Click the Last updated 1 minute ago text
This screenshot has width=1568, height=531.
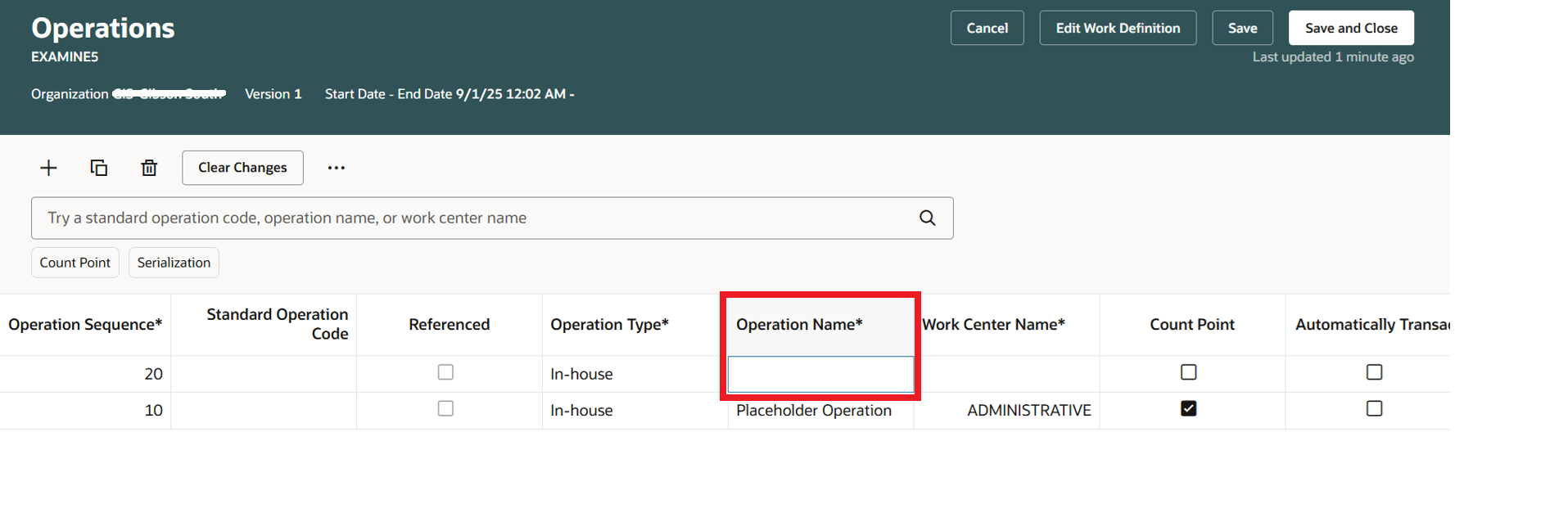click(1333, 57)
